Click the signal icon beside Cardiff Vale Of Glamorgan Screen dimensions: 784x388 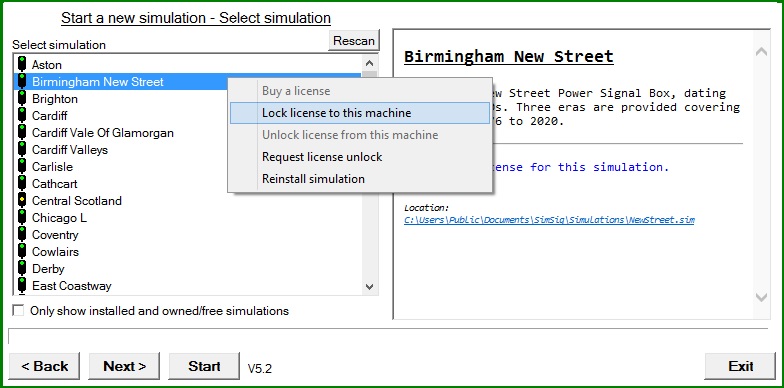coord(22,132)
